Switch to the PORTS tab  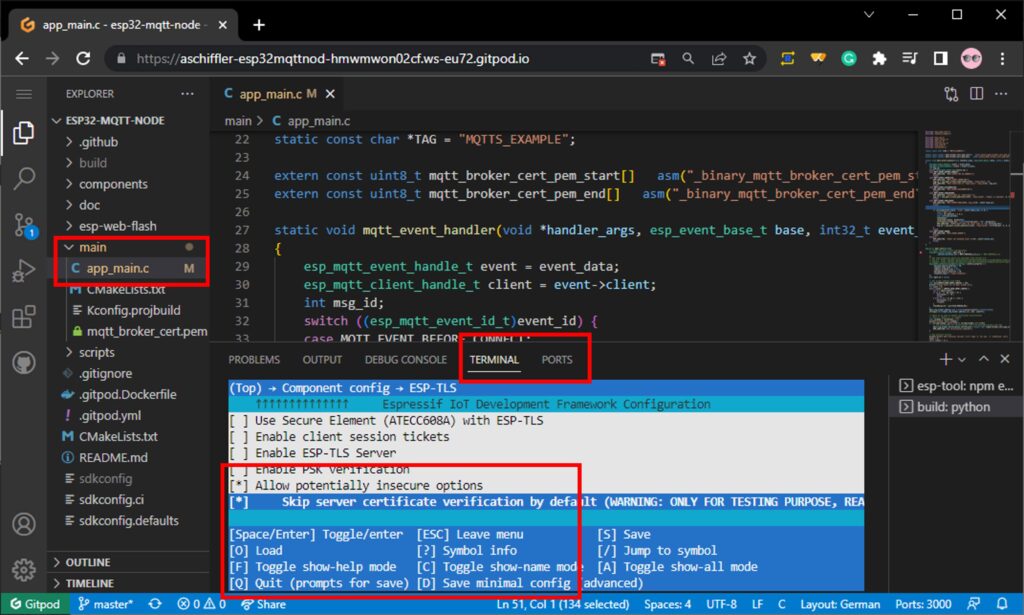click(x=557, y=359)
